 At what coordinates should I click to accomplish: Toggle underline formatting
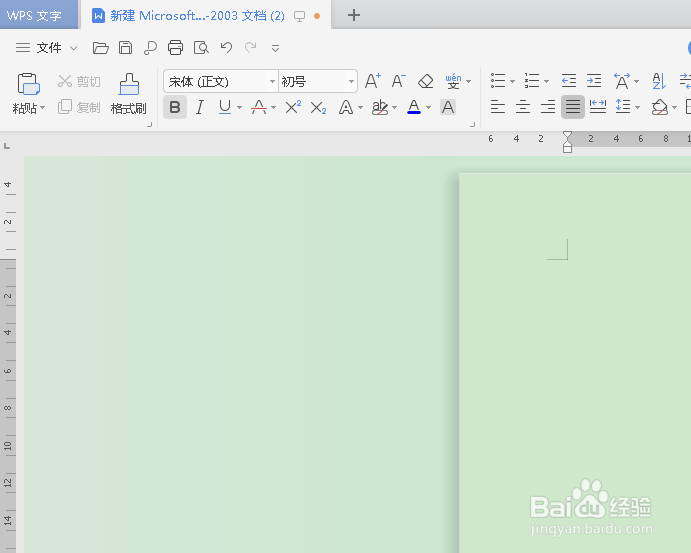225,107
